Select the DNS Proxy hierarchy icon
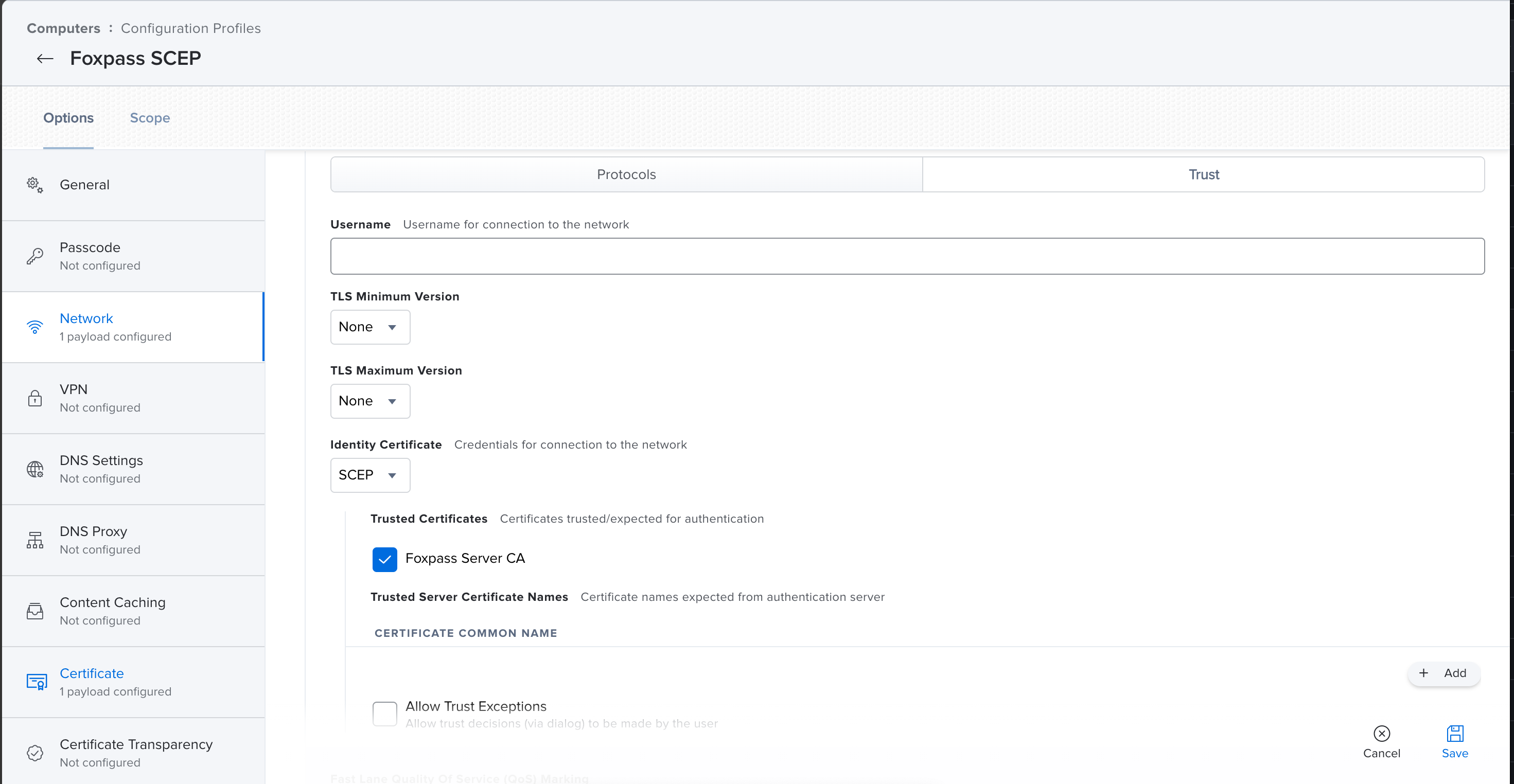 click(34, 540)
